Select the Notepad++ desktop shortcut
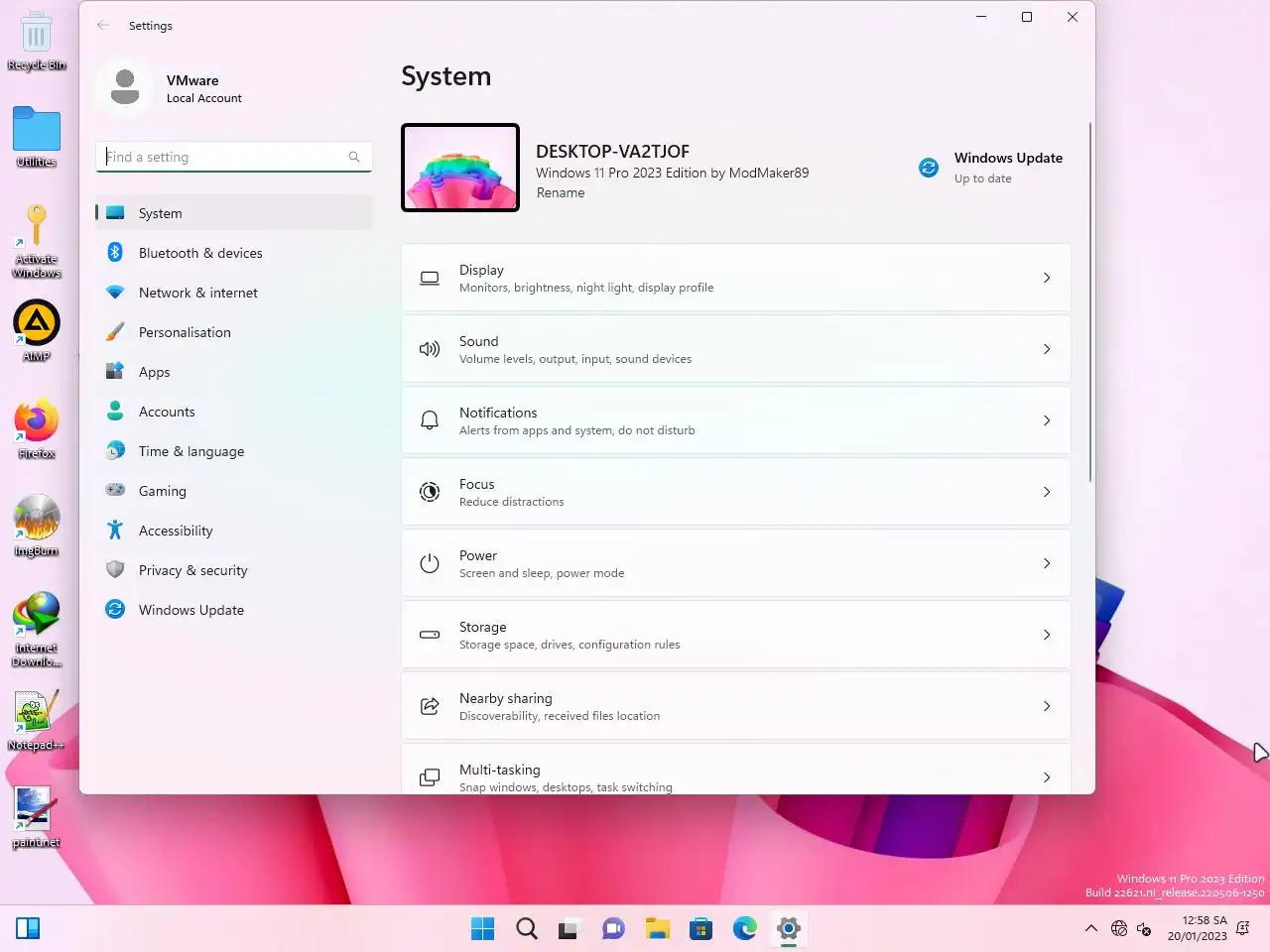The height and width of the screenshot is (952, 1270). pyautogui.click(x=36, y=720)
